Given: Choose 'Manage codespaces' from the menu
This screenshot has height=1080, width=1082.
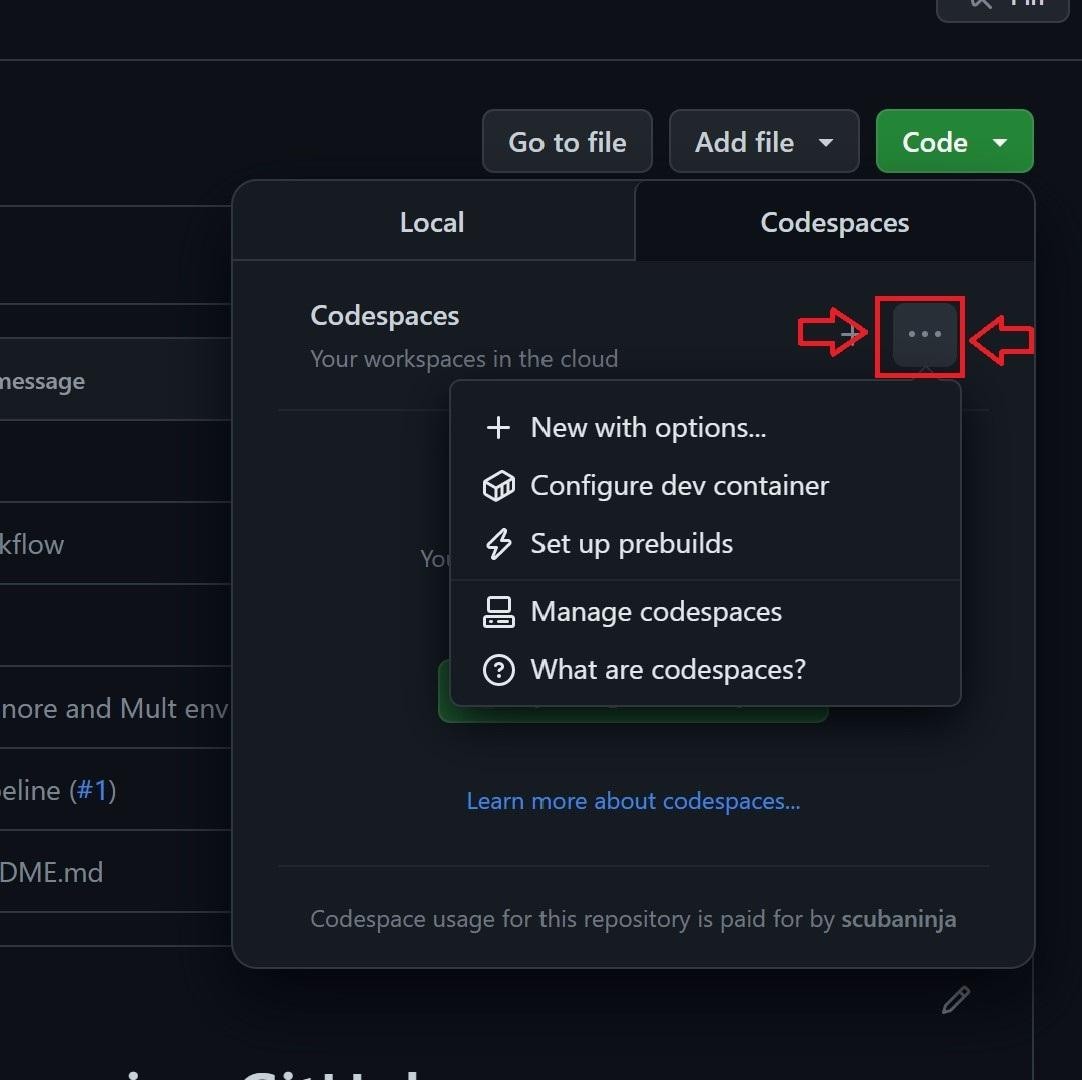Looking at the screenshot, I should point(655,612).
